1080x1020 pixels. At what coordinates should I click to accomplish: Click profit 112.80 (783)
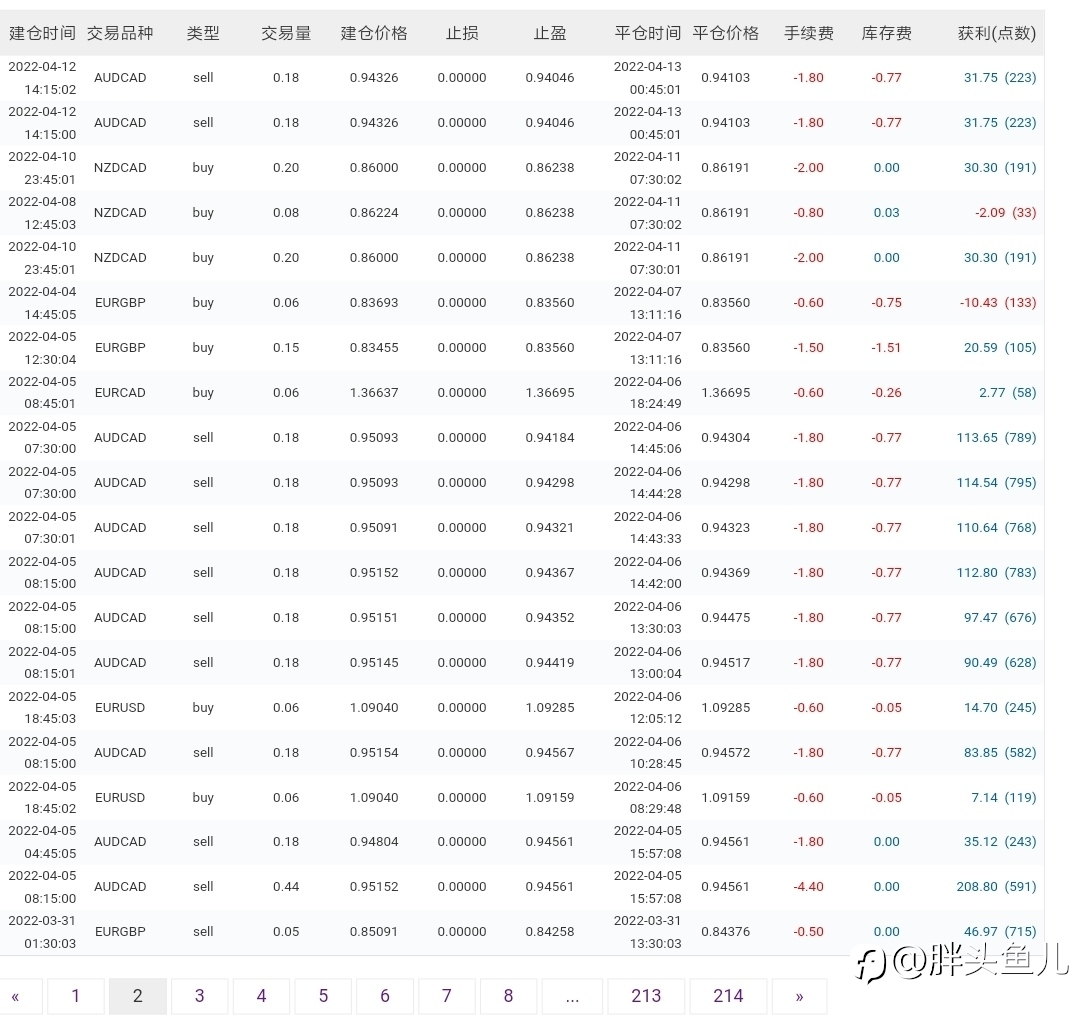pyautogui.click(x=996, y=572)
